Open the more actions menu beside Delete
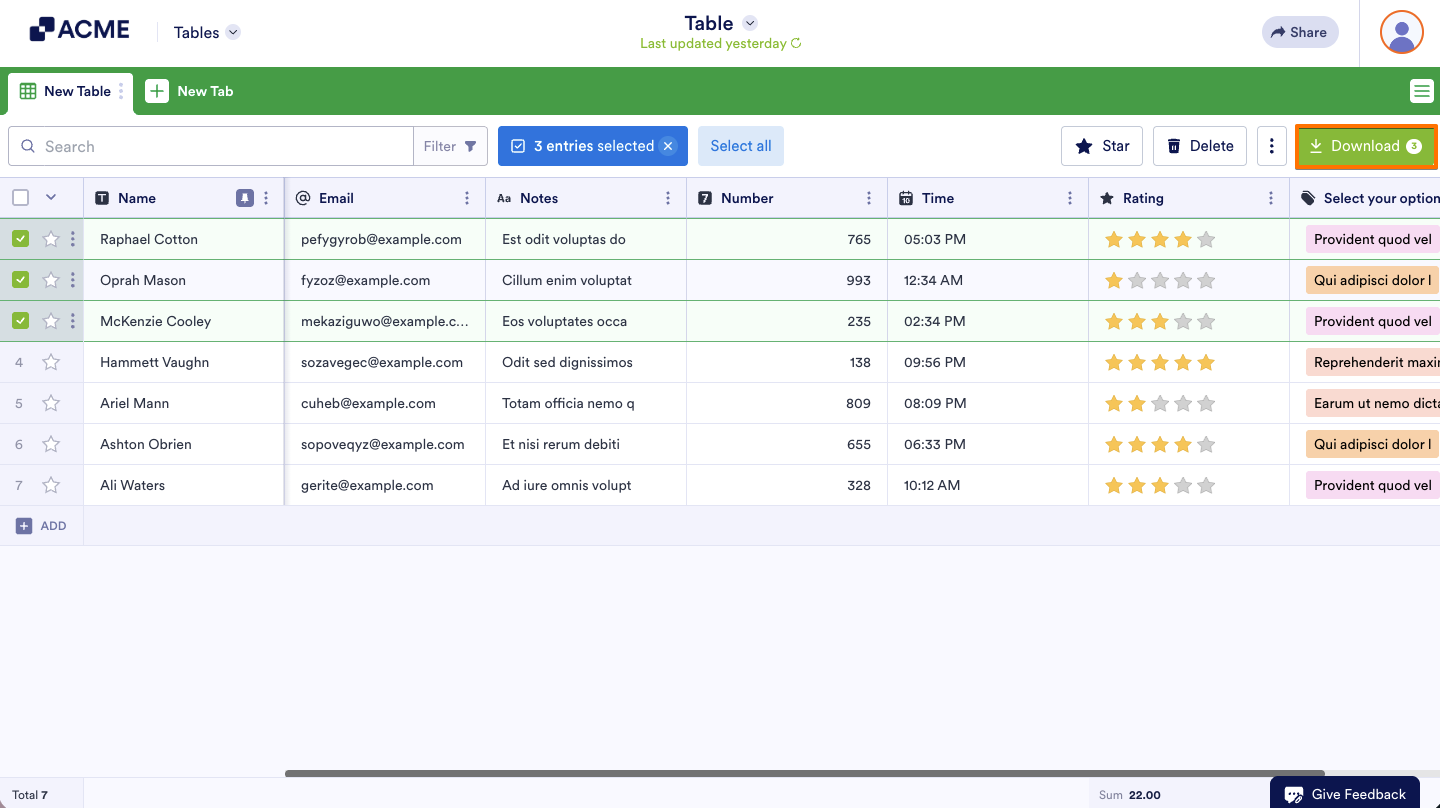The height and width of the screenshot is (808, 1443). point(1271,146)
